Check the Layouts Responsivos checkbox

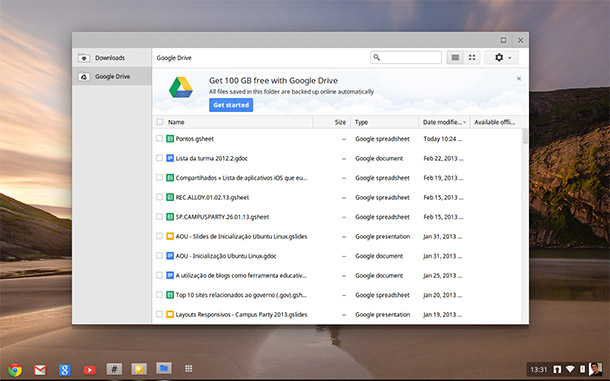coord(159,314)
